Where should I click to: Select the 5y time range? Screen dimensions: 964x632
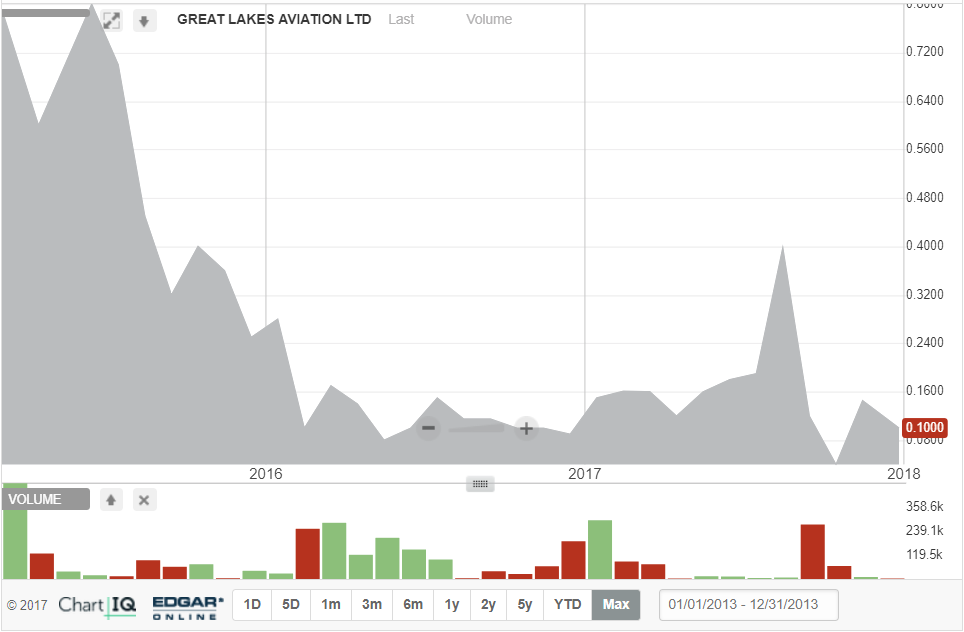525,605
